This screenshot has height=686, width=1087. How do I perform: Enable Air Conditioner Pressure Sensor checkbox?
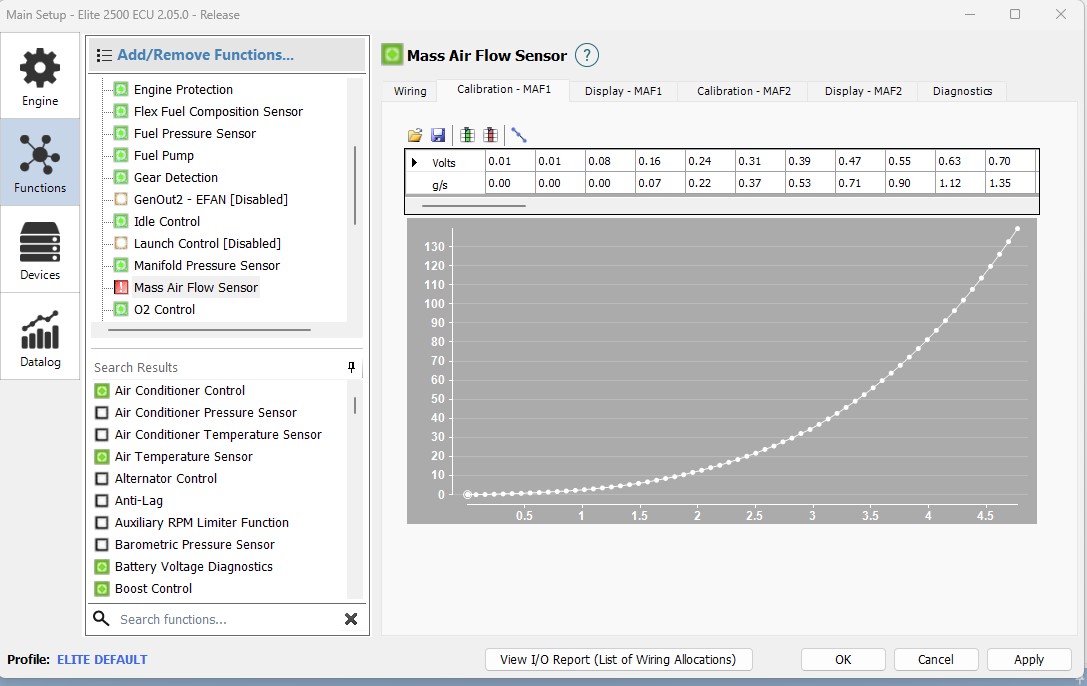[102, 413]
